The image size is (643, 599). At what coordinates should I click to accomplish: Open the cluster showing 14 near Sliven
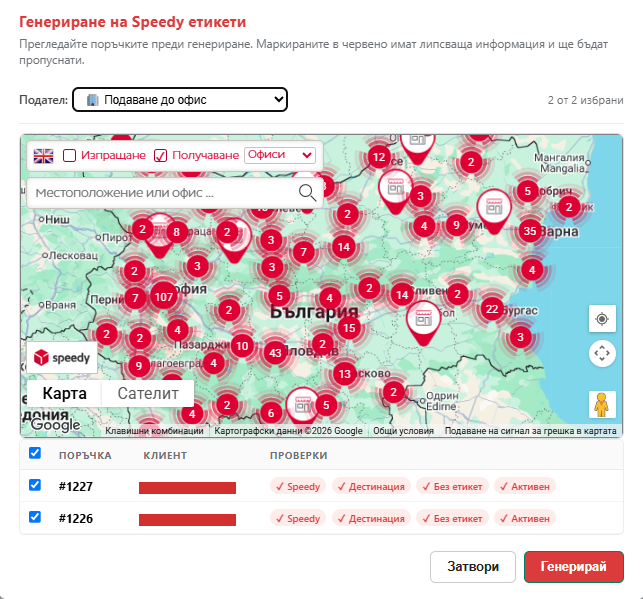(x=402, y=295)
